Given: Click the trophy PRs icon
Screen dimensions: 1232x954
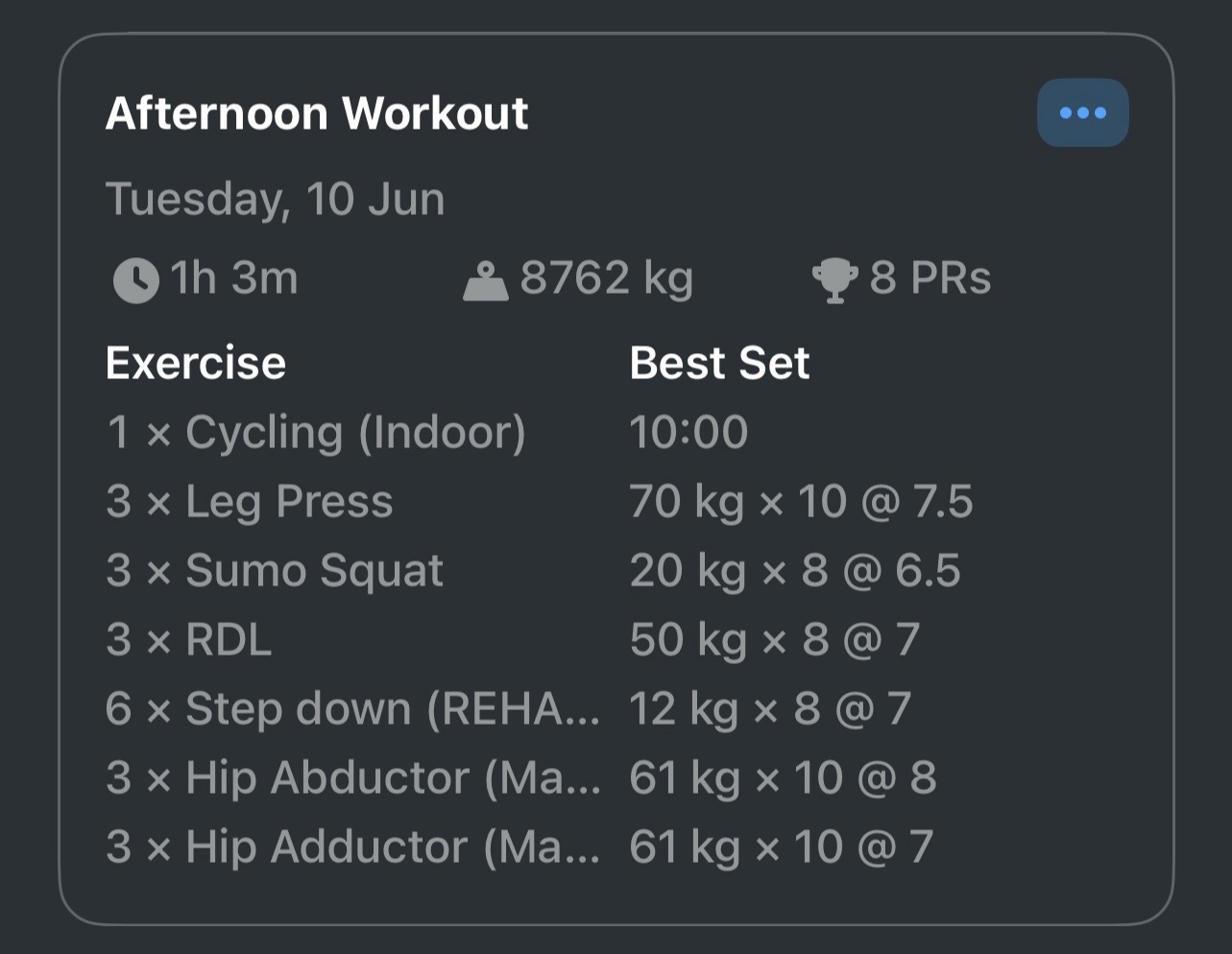Looking at the screenshot, I should pyautogui.click(x=834, y=280).
